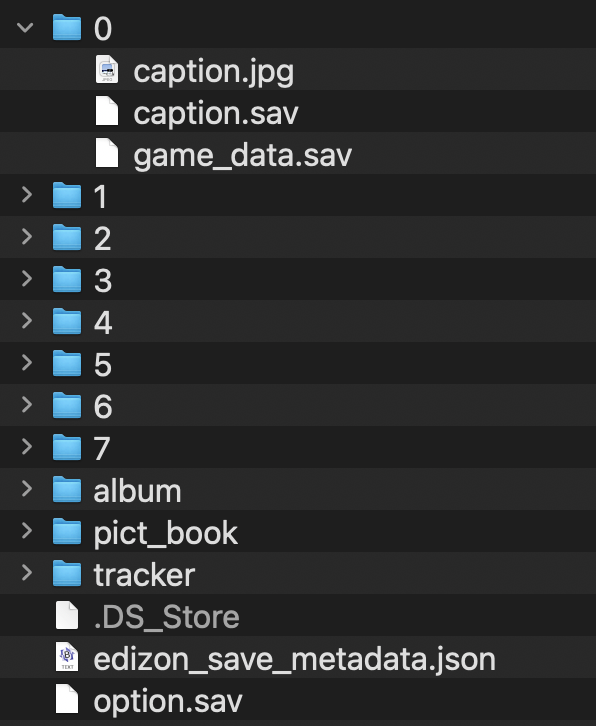Expand the album folder chevron
Image resolution: width=596 pixels, height=726 pixels.
pos(27,488)
